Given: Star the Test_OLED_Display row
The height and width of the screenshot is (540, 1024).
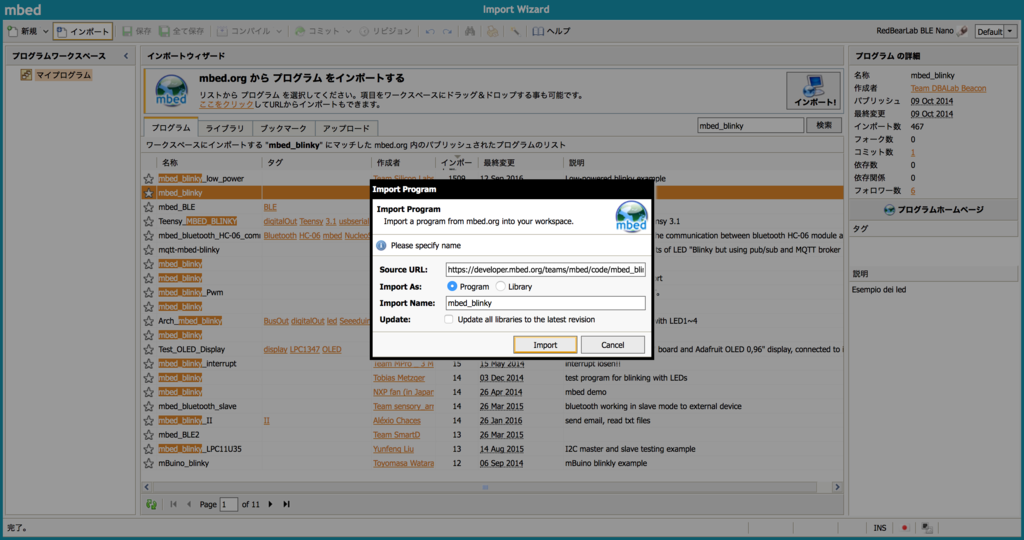Looking at the screenshot, I should (x=149, y=349).
